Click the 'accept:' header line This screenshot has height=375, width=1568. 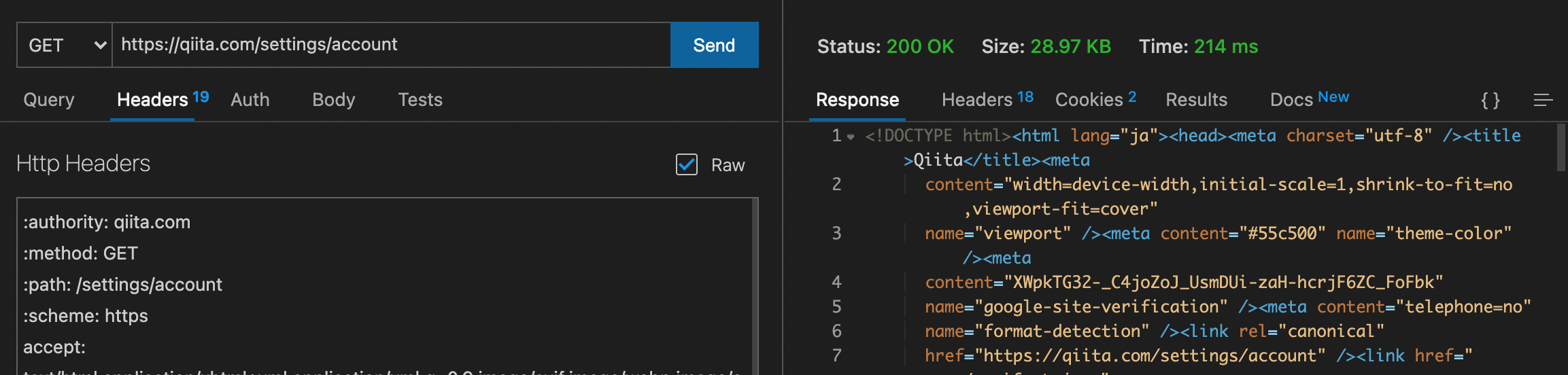point(54,347)
